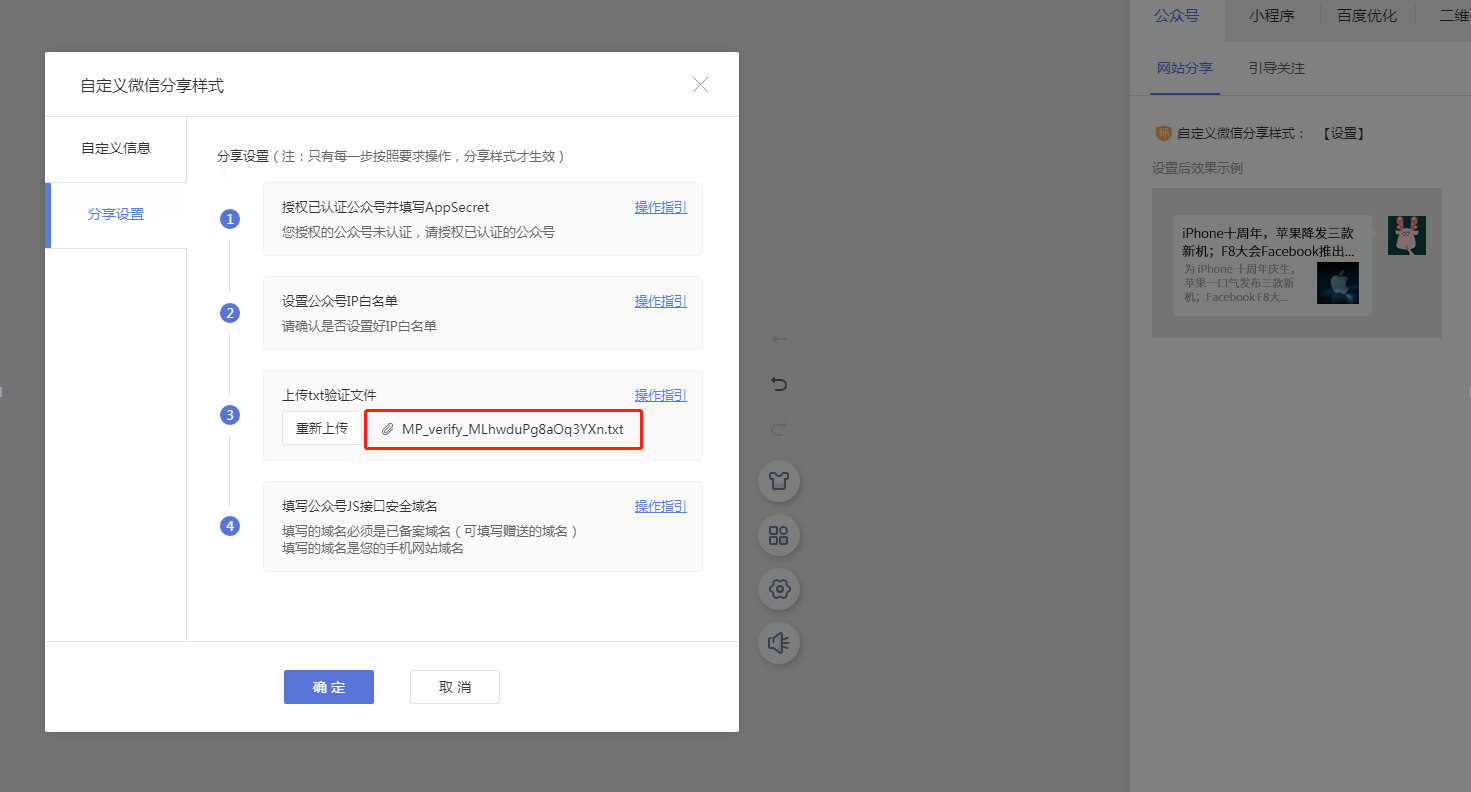Open the 公众号 tab in right panel
This screenshot has width=1471, height=792.
tap(1176, 16)
